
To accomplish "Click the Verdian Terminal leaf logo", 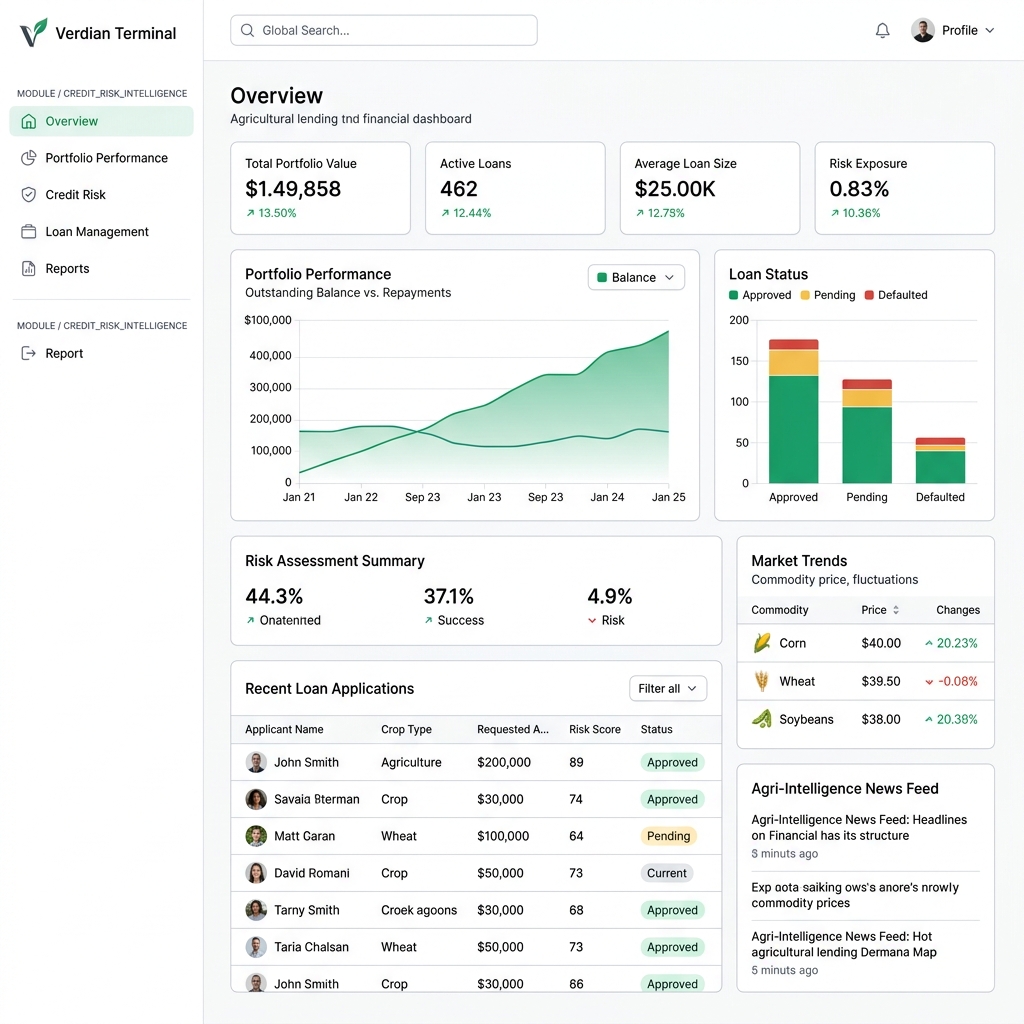I will 33,32.
